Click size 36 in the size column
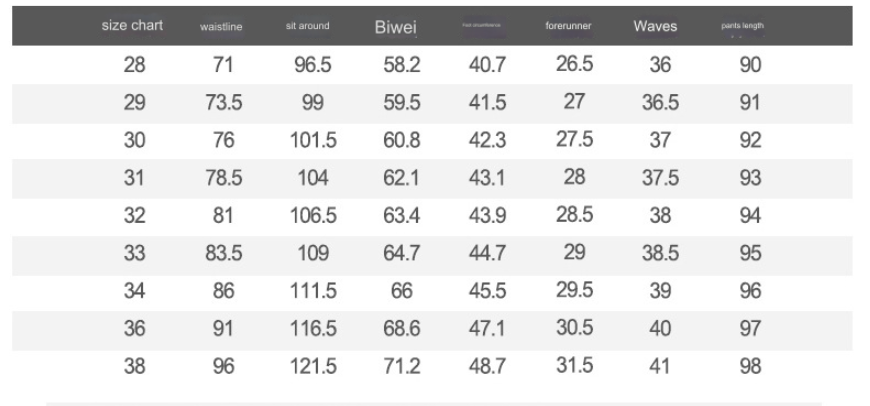 click(x=134, y=329)
